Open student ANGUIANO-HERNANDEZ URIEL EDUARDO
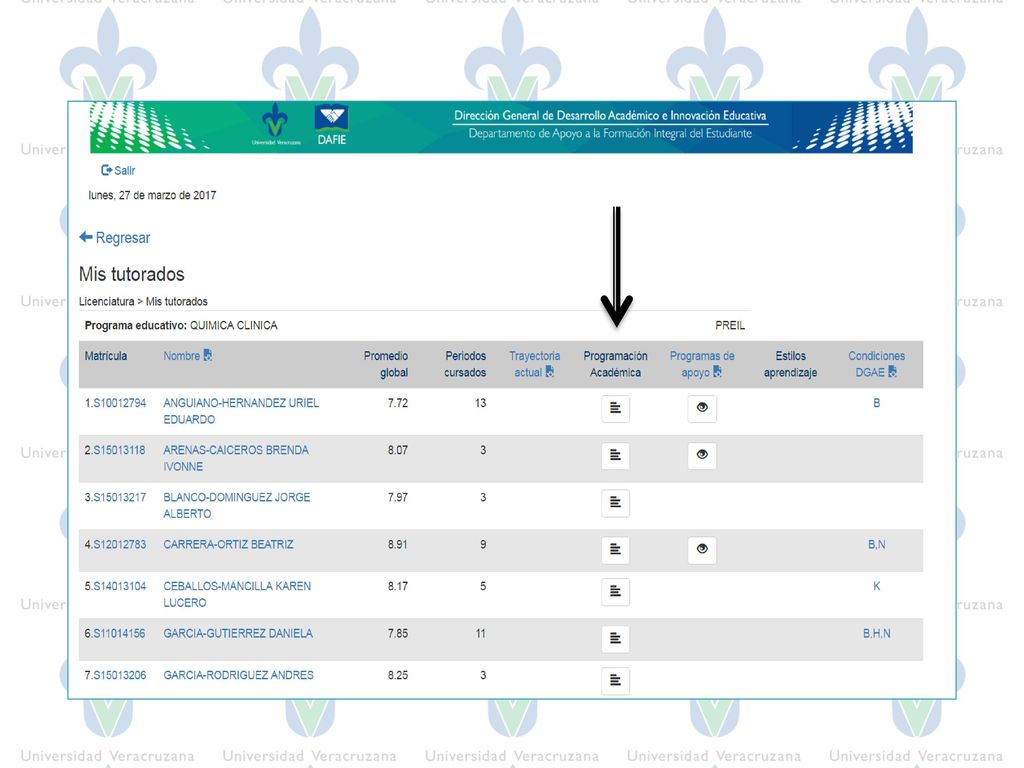1024x768 pixels. click(x=241, y=411)
